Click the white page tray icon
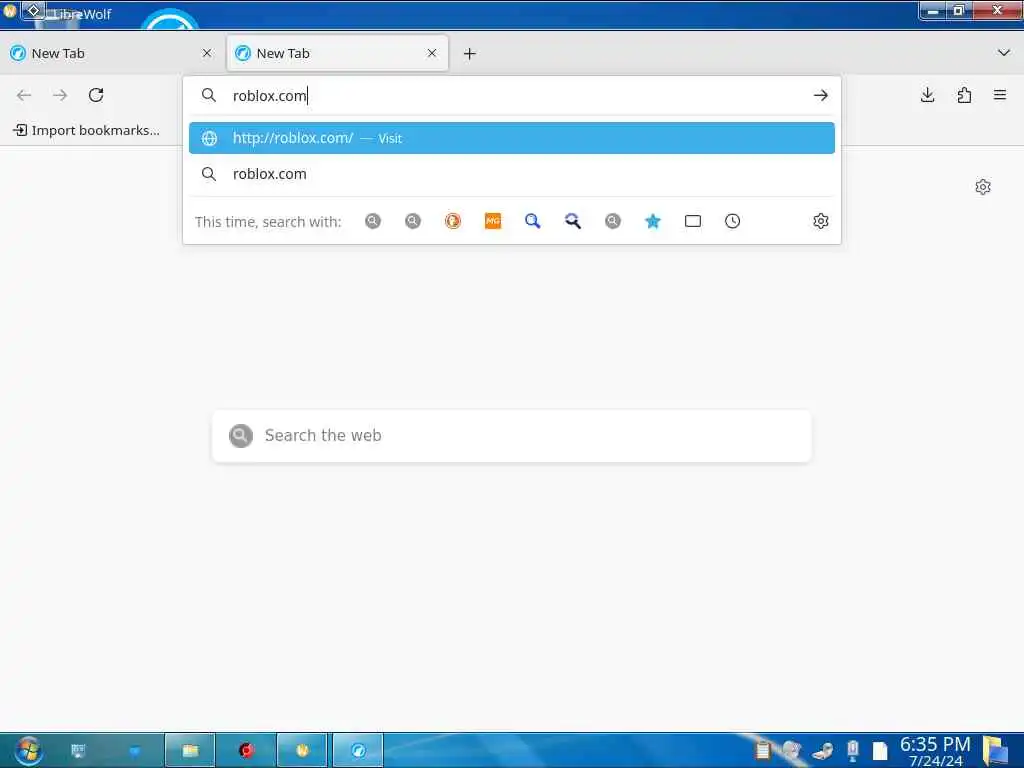1024x768 pixels. pyautogui.click(x=880, y=751)
